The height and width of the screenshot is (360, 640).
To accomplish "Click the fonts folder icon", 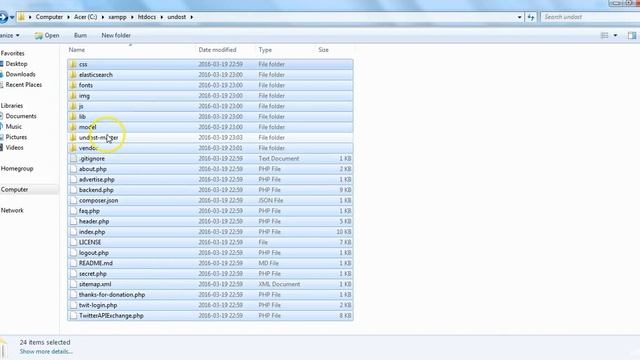I will pos(73,85).
